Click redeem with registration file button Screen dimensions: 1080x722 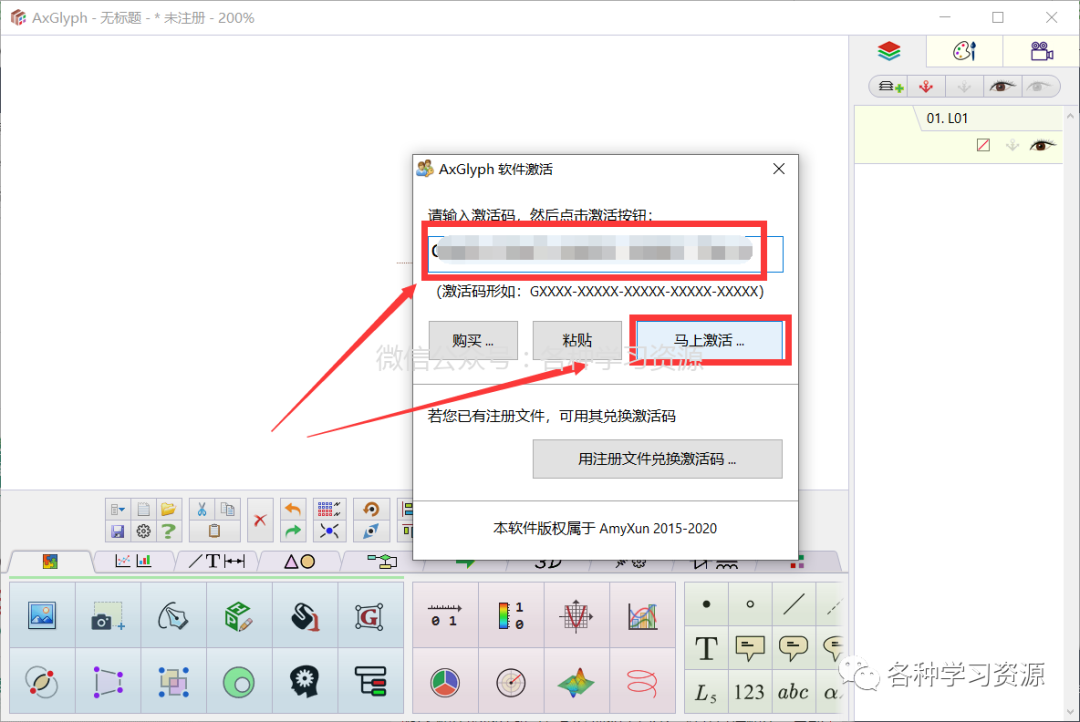[x=657, y=459]
